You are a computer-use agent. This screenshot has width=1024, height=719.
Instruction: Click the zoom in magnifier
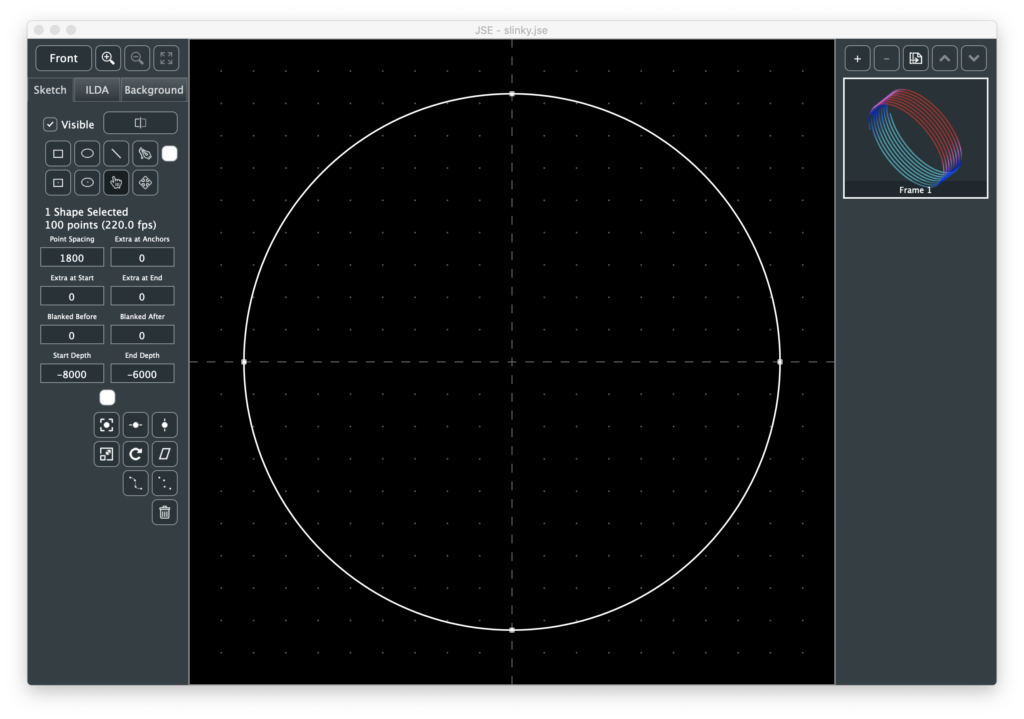click(x=109, y=58)
